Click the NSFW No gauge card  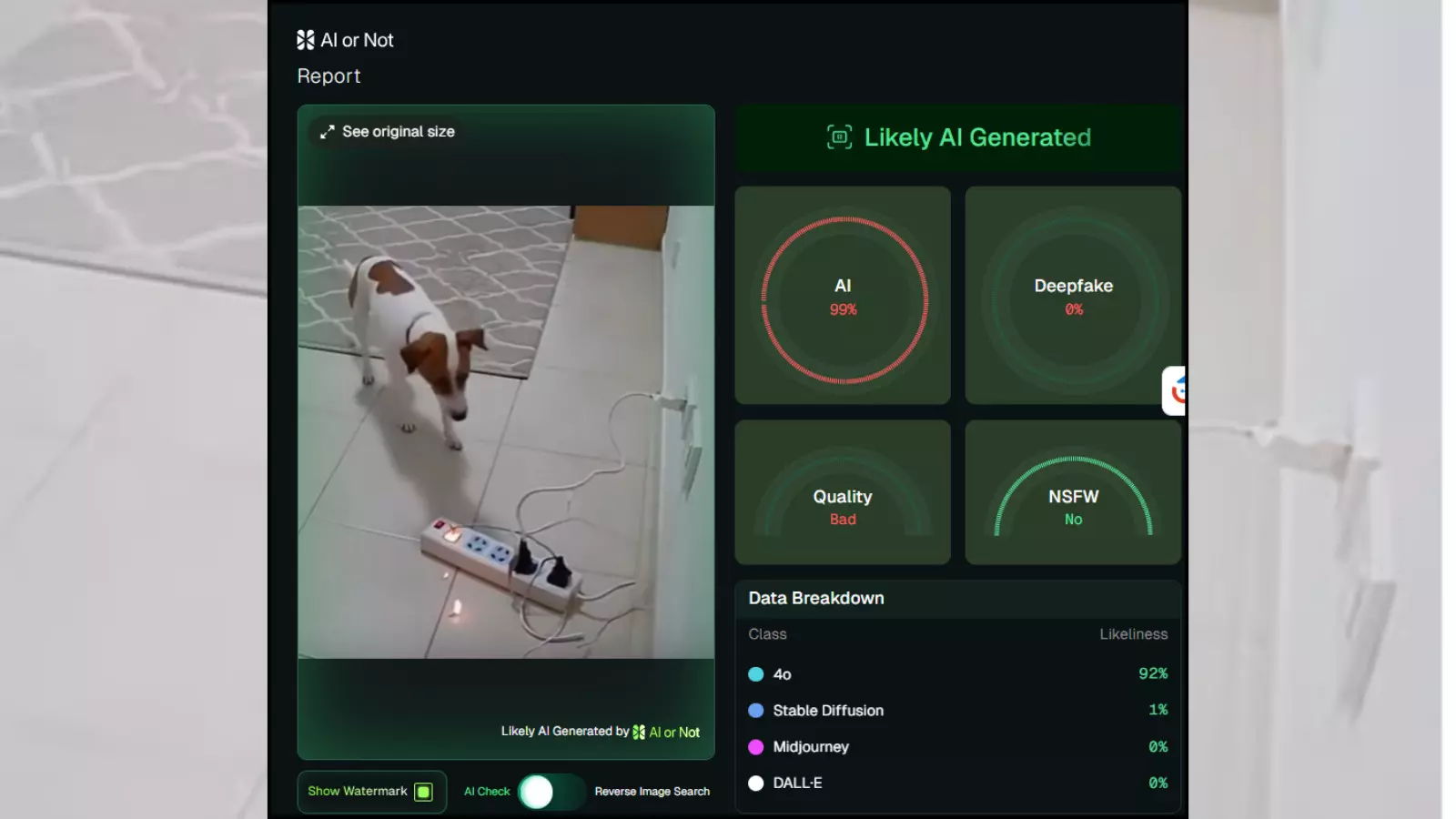click(x=1073, y=492)
